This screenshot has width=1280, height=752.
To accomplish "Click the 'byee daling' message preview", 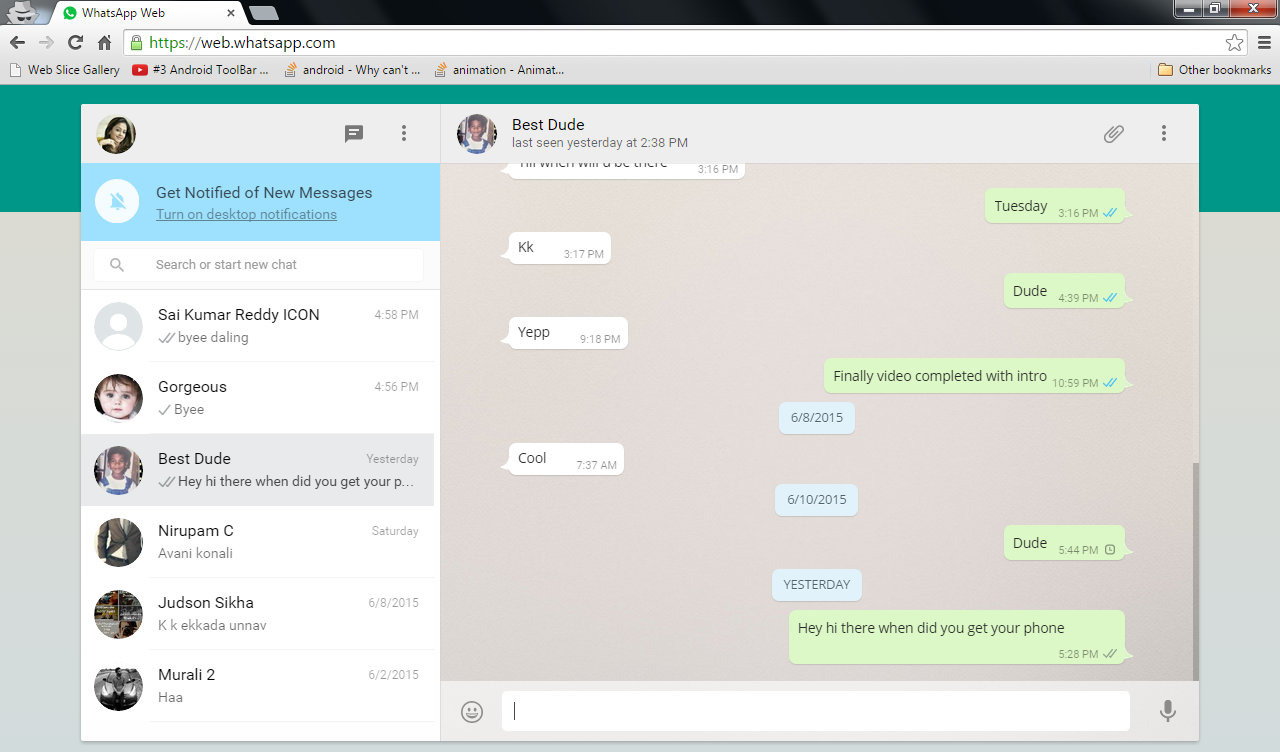I will (x=213, y=338).
